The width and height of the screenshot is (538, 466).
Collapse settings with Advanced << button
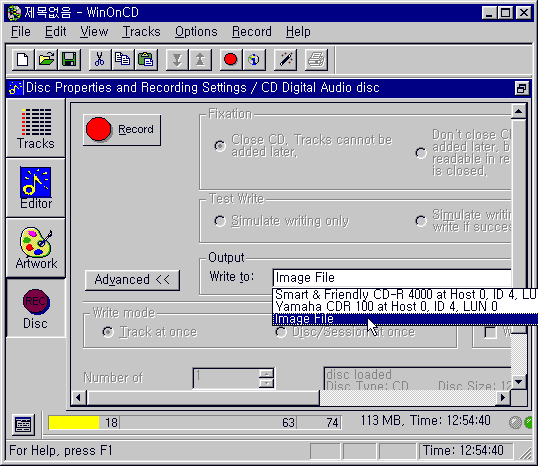132,280
